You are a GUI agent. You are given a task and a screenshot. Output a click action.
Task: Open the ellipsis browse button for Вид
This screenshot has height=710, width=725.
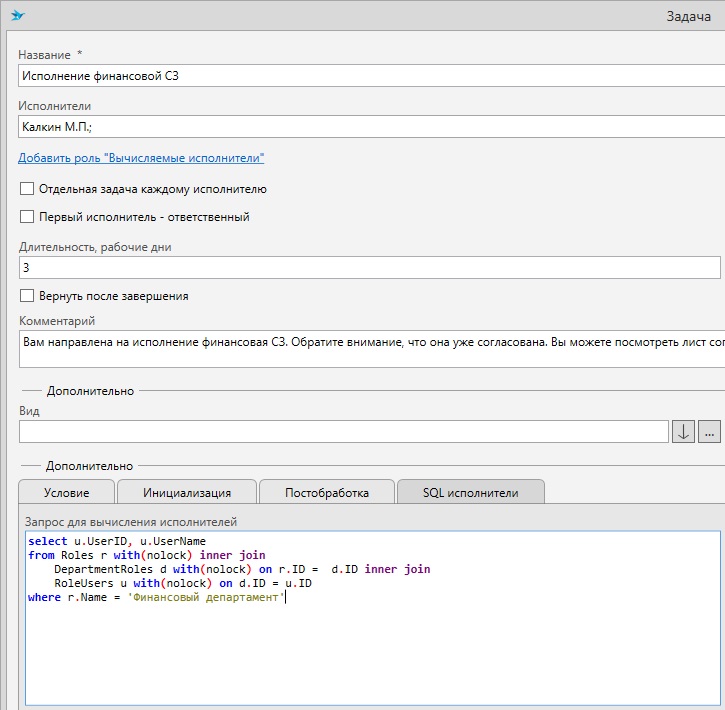[x=709, y=432]
